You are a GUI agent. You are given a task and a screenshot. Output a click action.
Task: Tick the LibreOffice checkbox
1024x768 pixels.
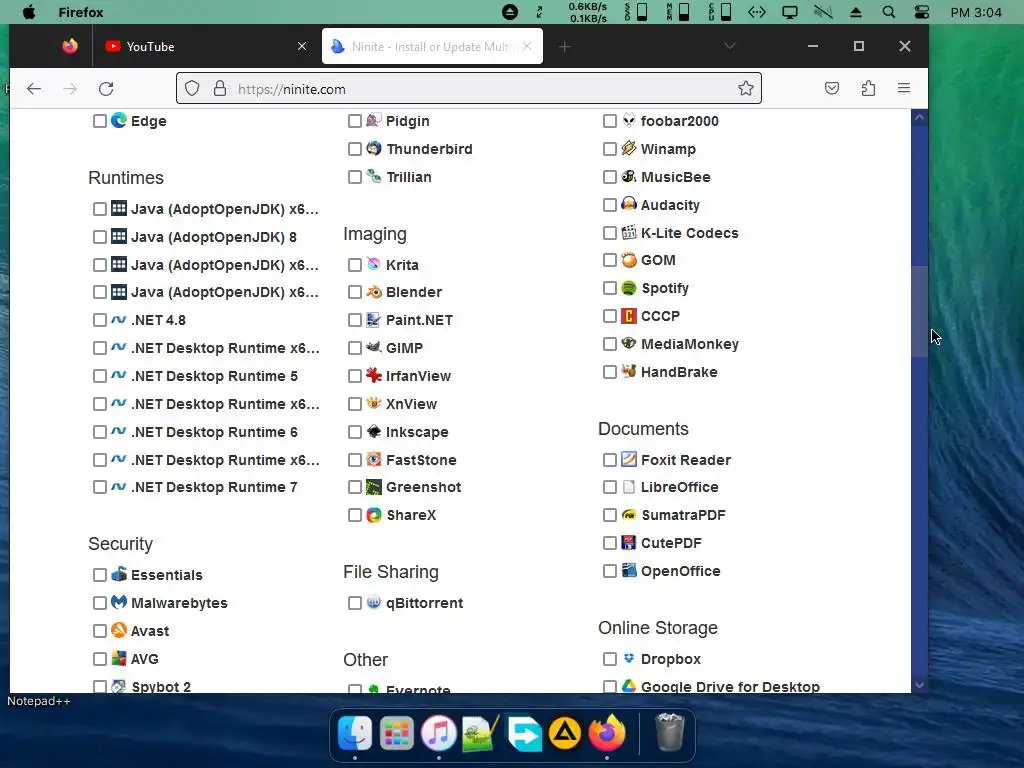[609, 487]
